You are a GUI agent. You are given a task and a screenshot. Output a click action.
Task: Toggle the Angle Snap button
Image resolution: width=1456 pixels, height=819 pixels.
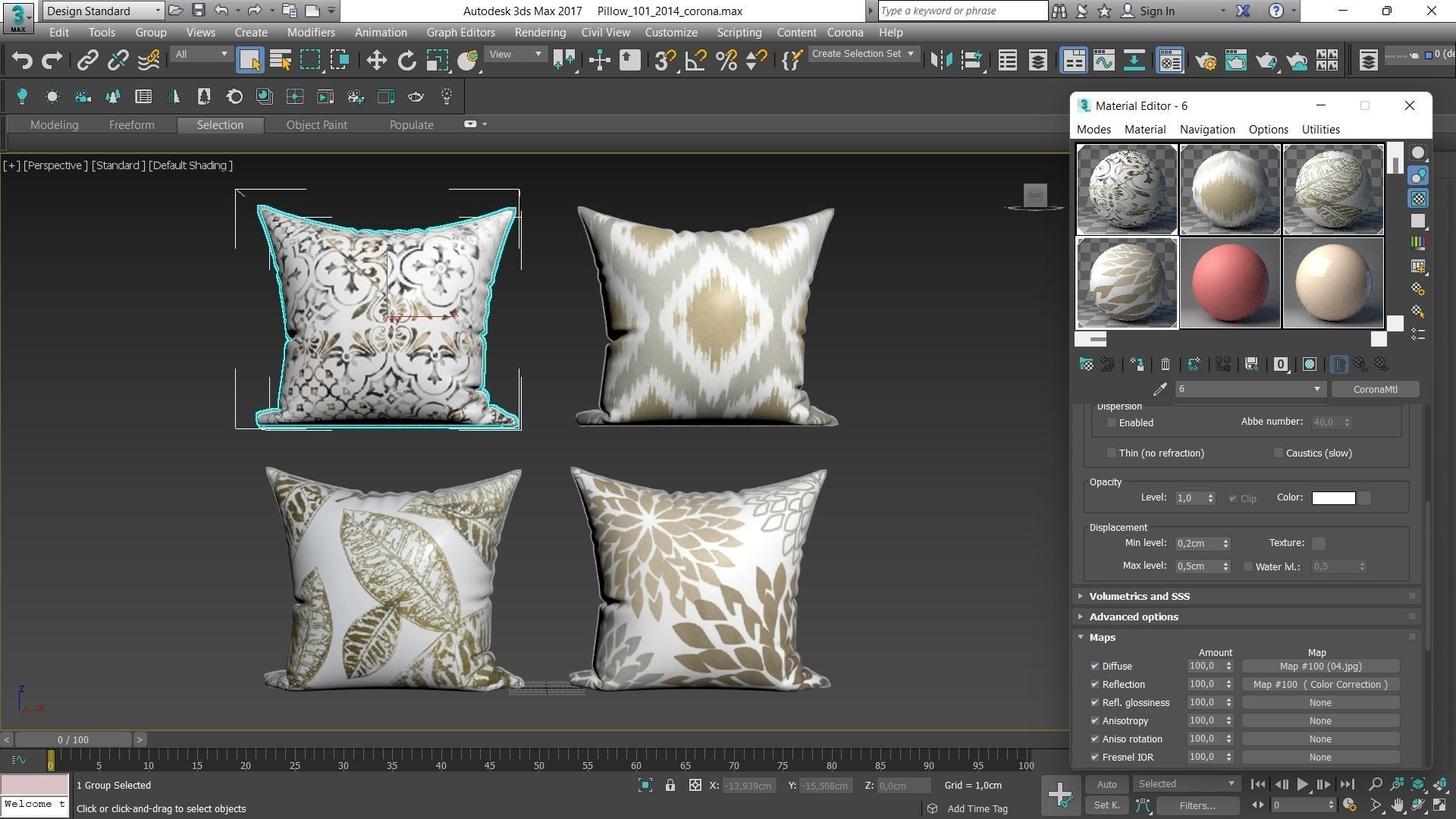click(695, 60)
